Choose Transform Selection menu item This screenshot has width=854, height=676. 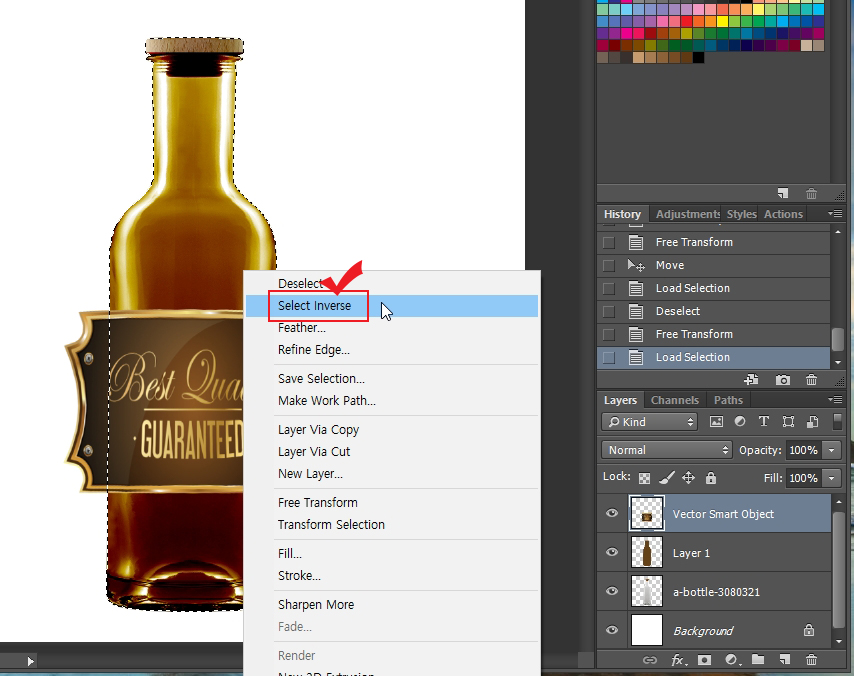(x=331, y=525)
